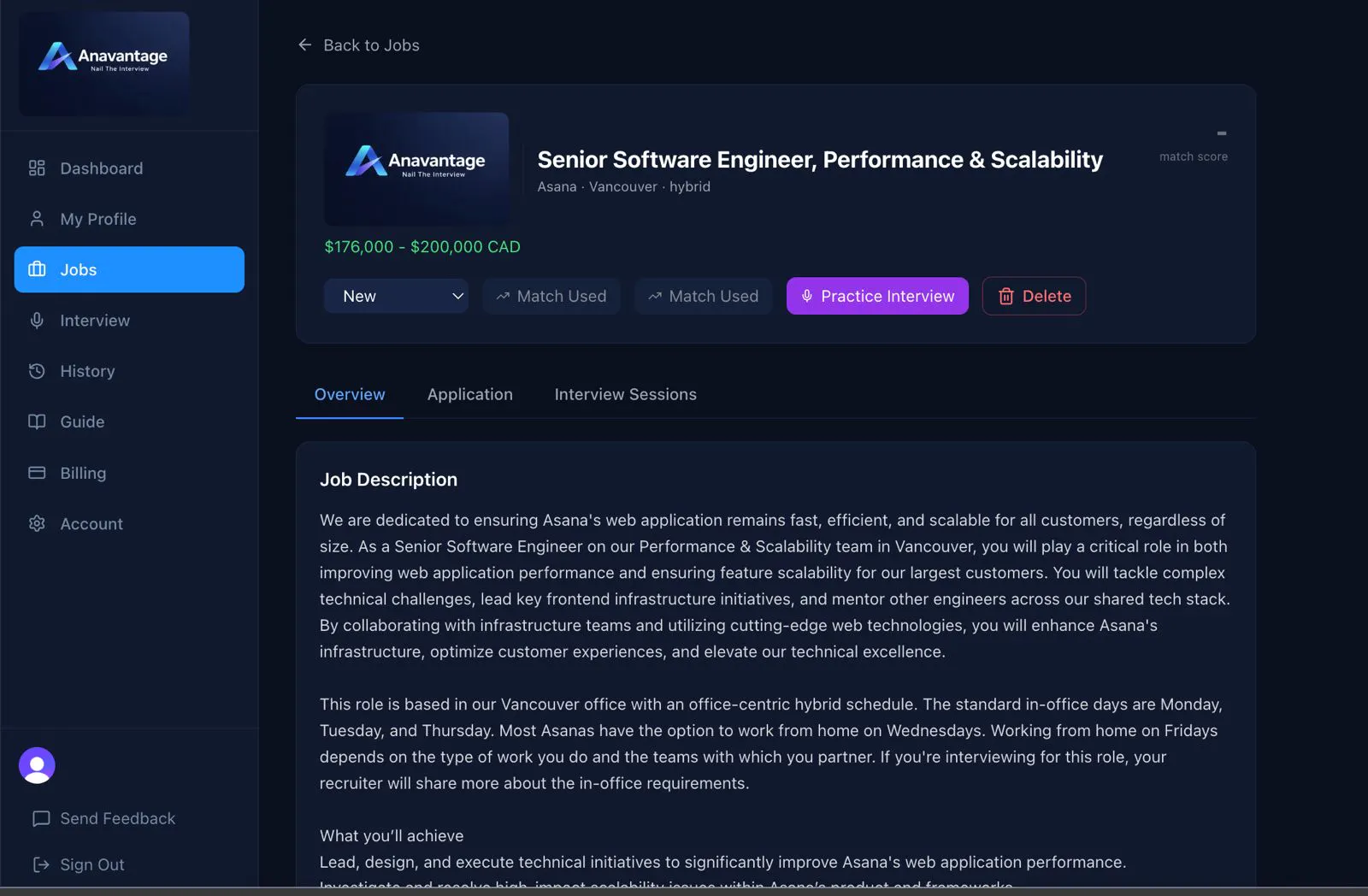Viewport: 1368px width, 896px height.
Task: Open the Dashboard menu item
Action: (x=129, y=168)
